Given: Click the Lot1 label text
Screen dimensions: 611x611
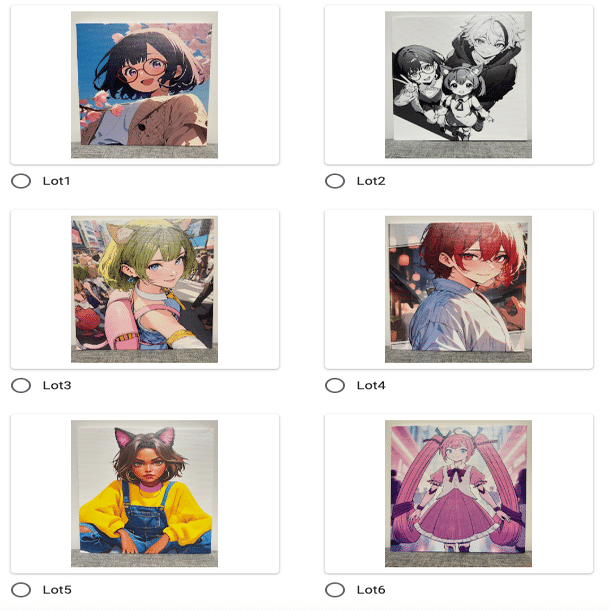Looking at the screenshot, I should [x=57, y=181].
